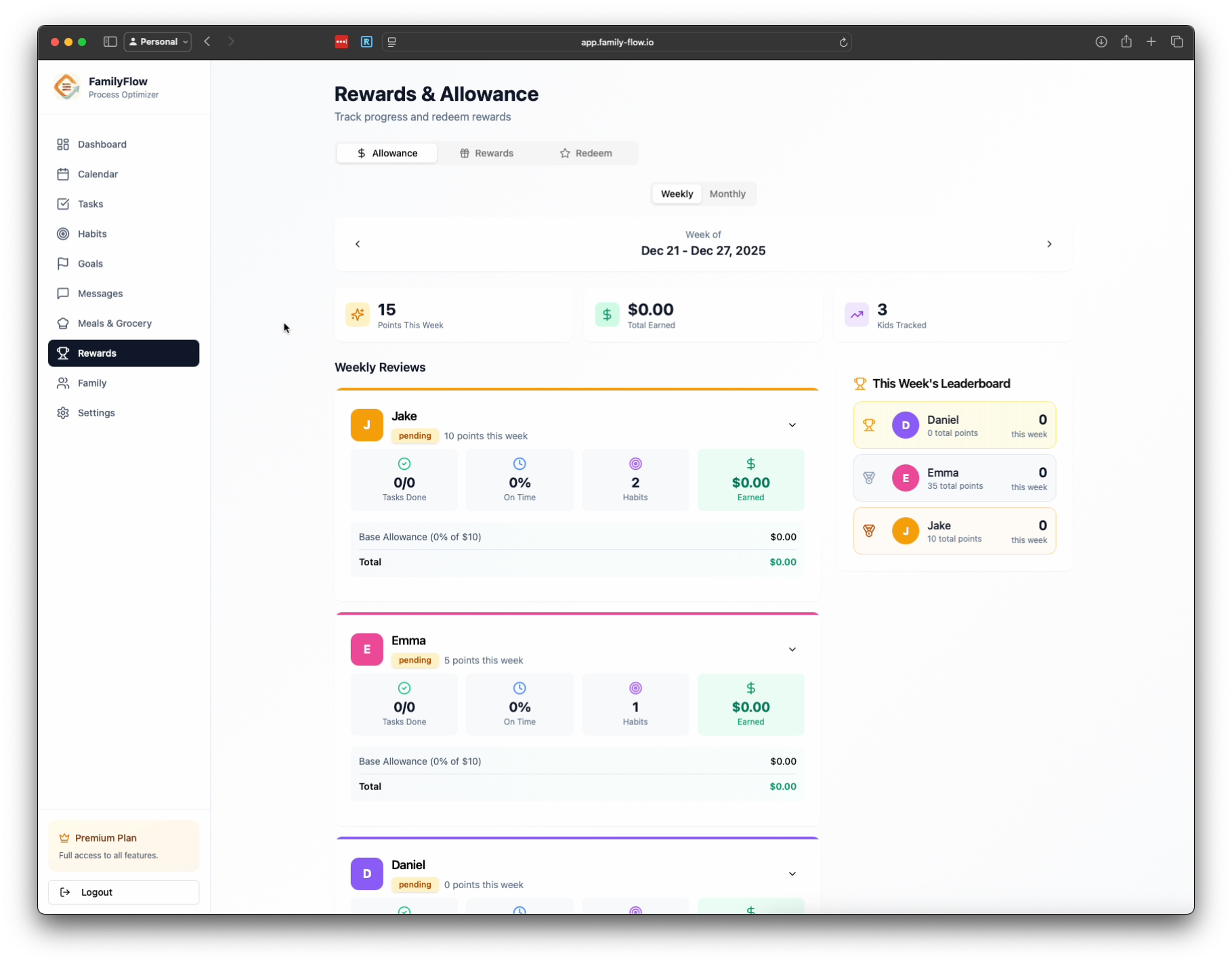
Task: Click Emma's leaderboard medal icon
Action: 869,478
